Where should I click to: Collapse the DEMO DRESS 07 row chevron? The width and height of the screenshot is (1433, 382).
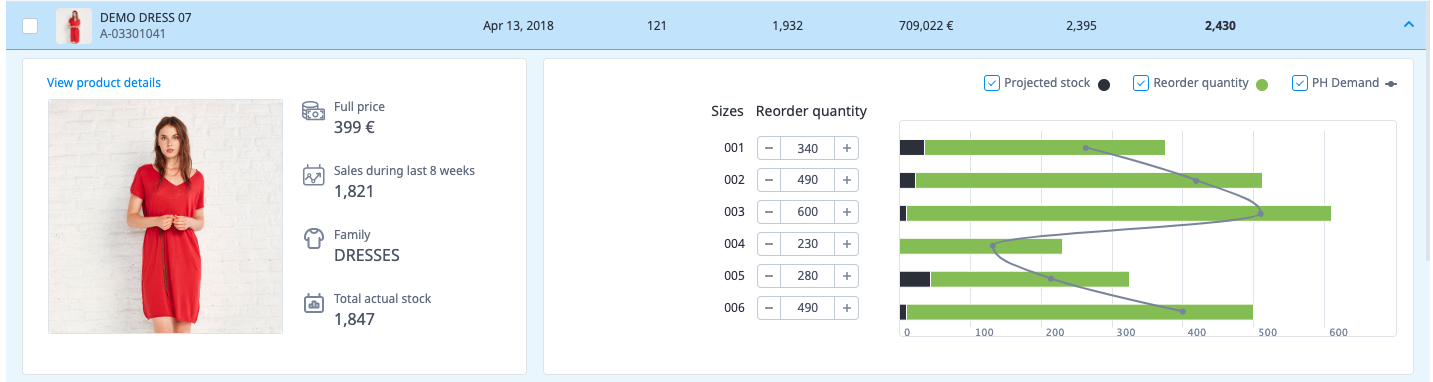coord(1409,25)
